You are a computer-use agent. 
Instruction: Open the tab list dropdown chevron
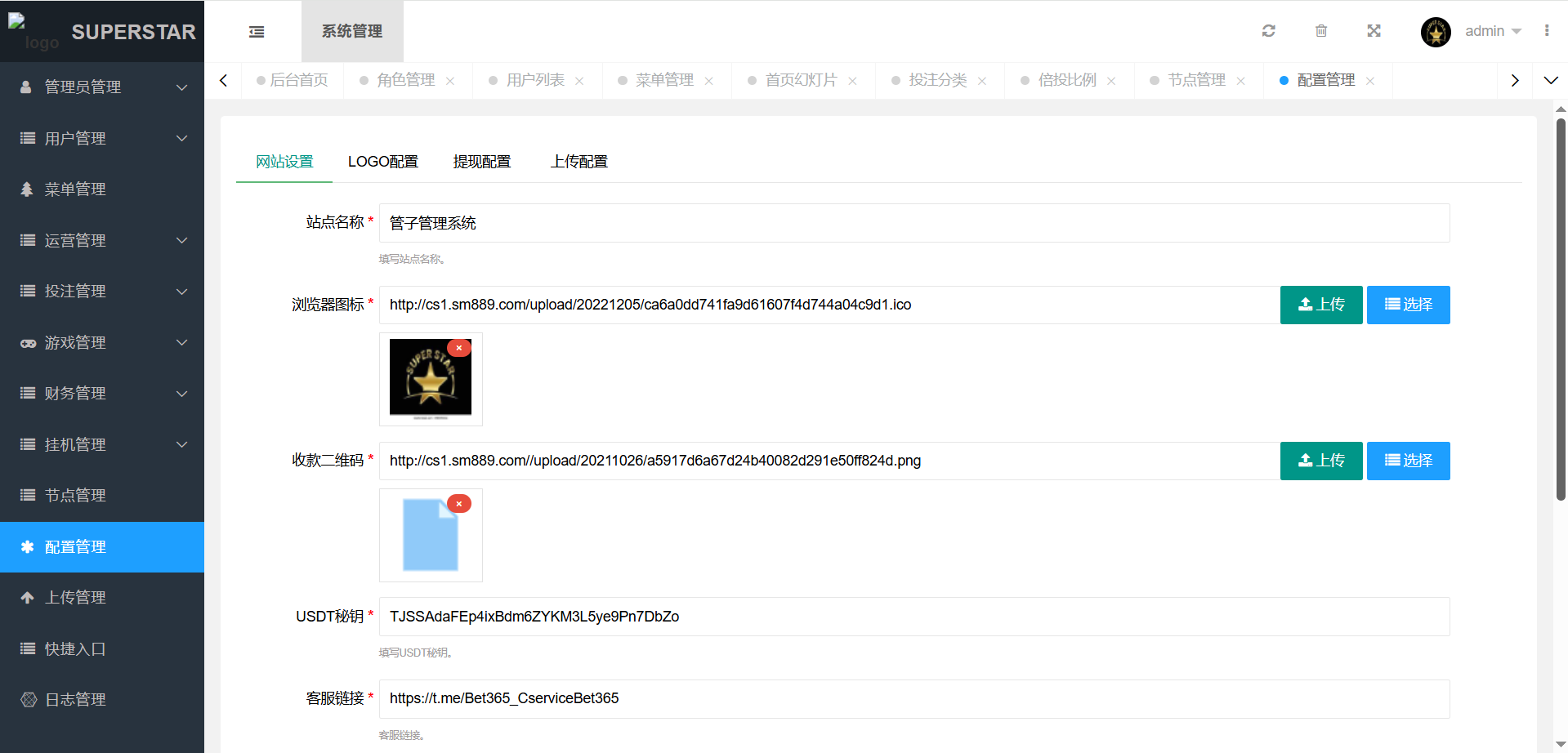[1550, 81]
